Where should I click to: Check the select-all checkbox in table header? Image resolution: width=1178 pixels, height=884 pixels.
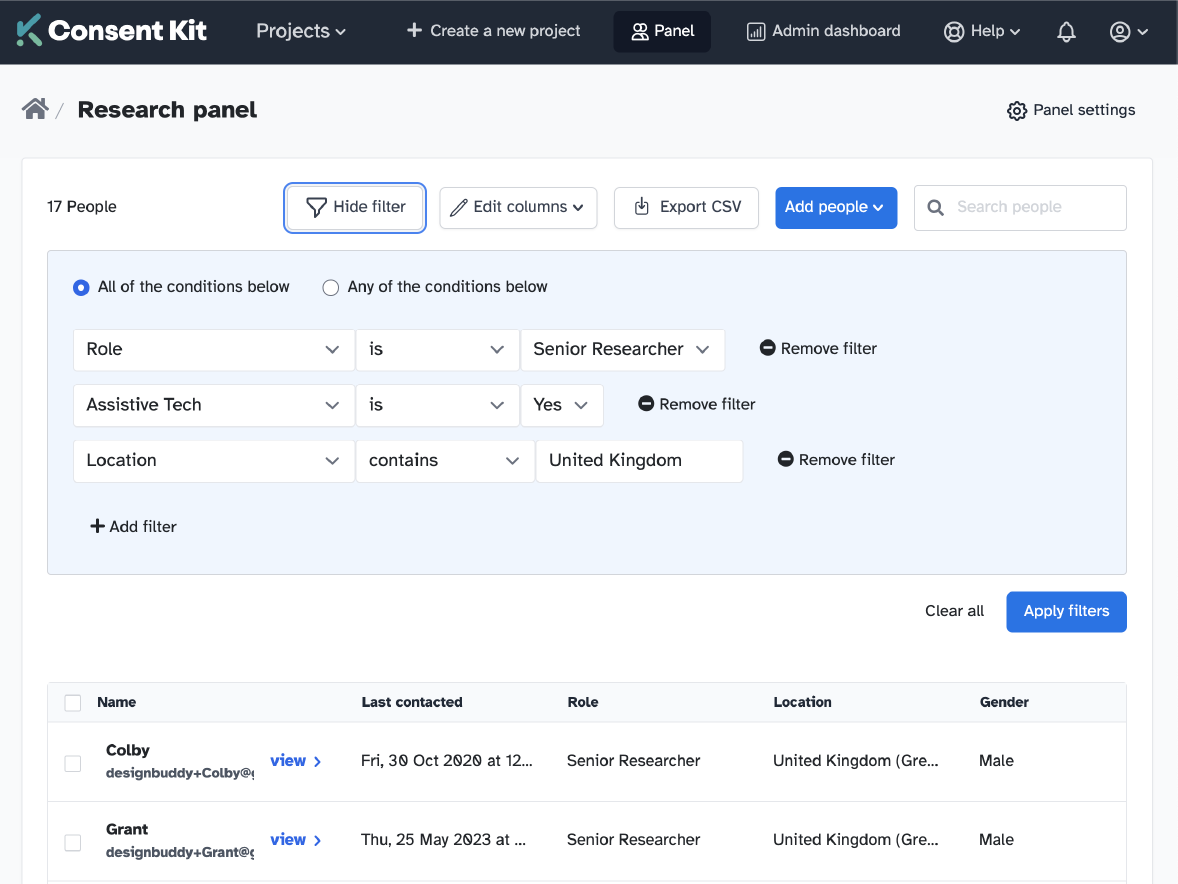(x=72, y=702)
